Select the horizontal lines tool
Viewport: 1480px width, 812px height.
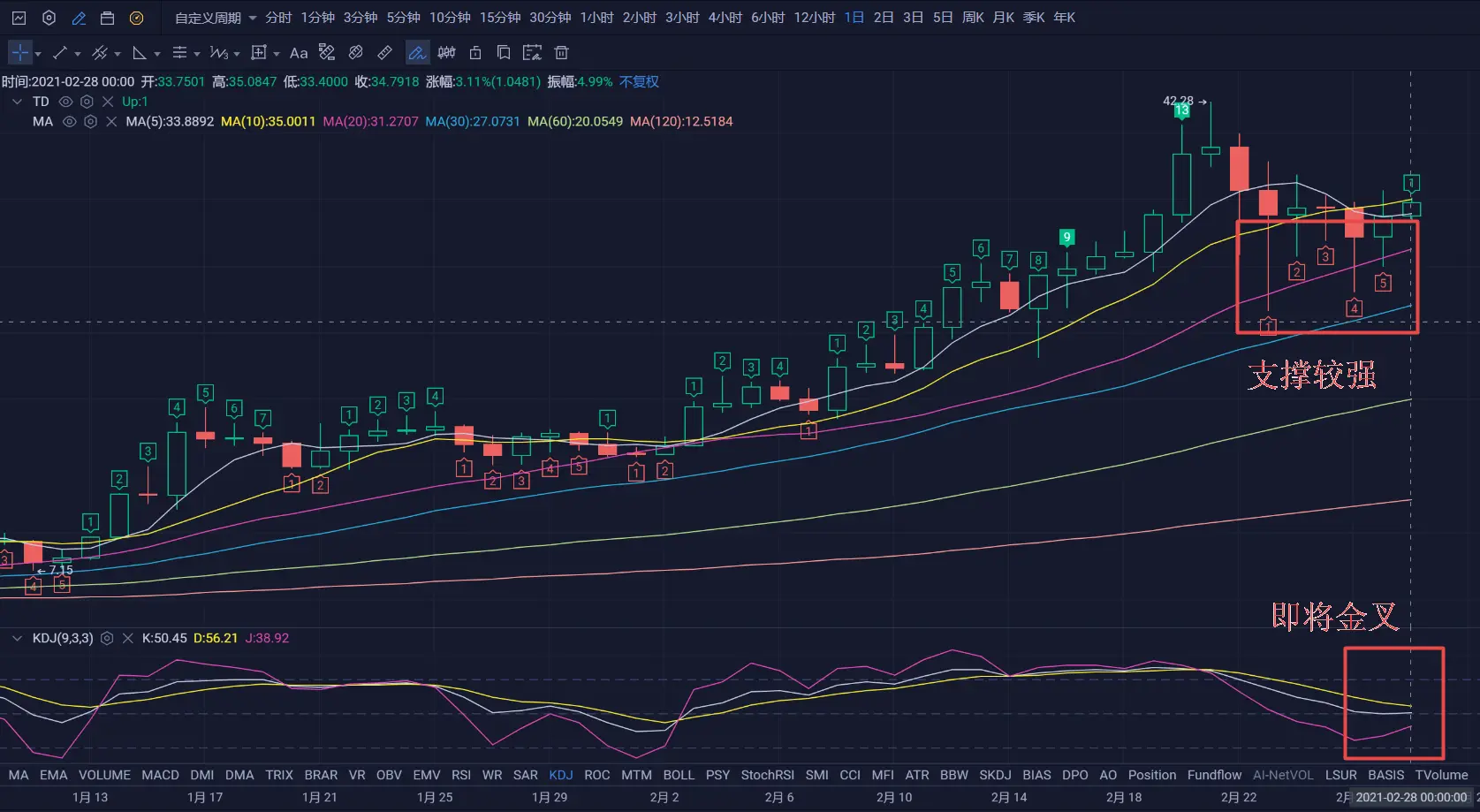[x=179, y=53]
